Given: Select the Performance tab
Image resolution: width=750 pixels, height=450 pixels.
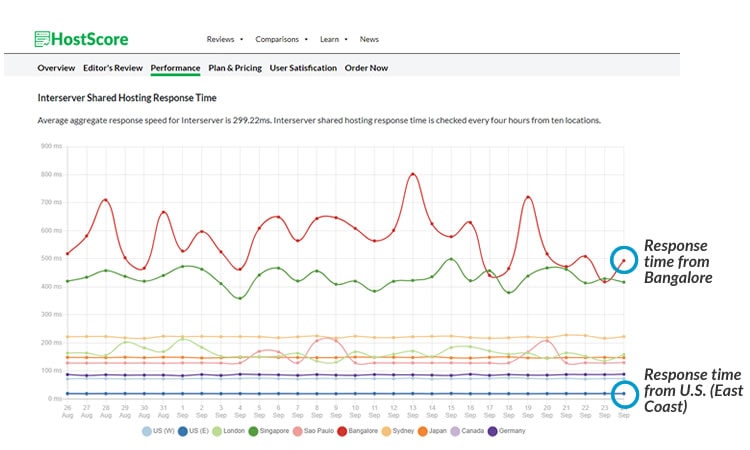Looking at the screenshot, I should pyautogui.click(x=175, y=68).
